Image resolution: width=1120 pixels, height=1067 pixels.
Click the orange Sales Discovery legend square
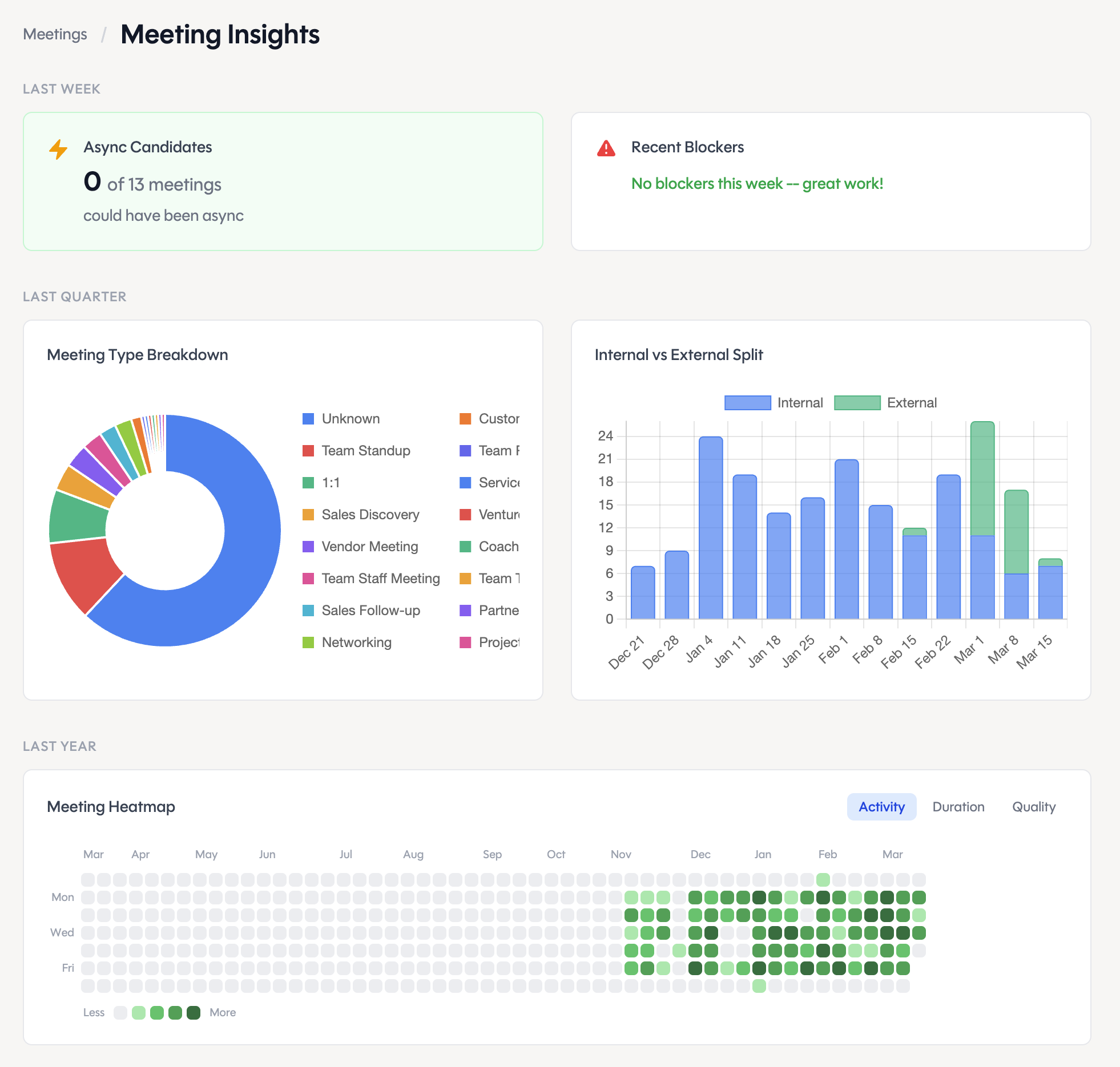point(308,514)
